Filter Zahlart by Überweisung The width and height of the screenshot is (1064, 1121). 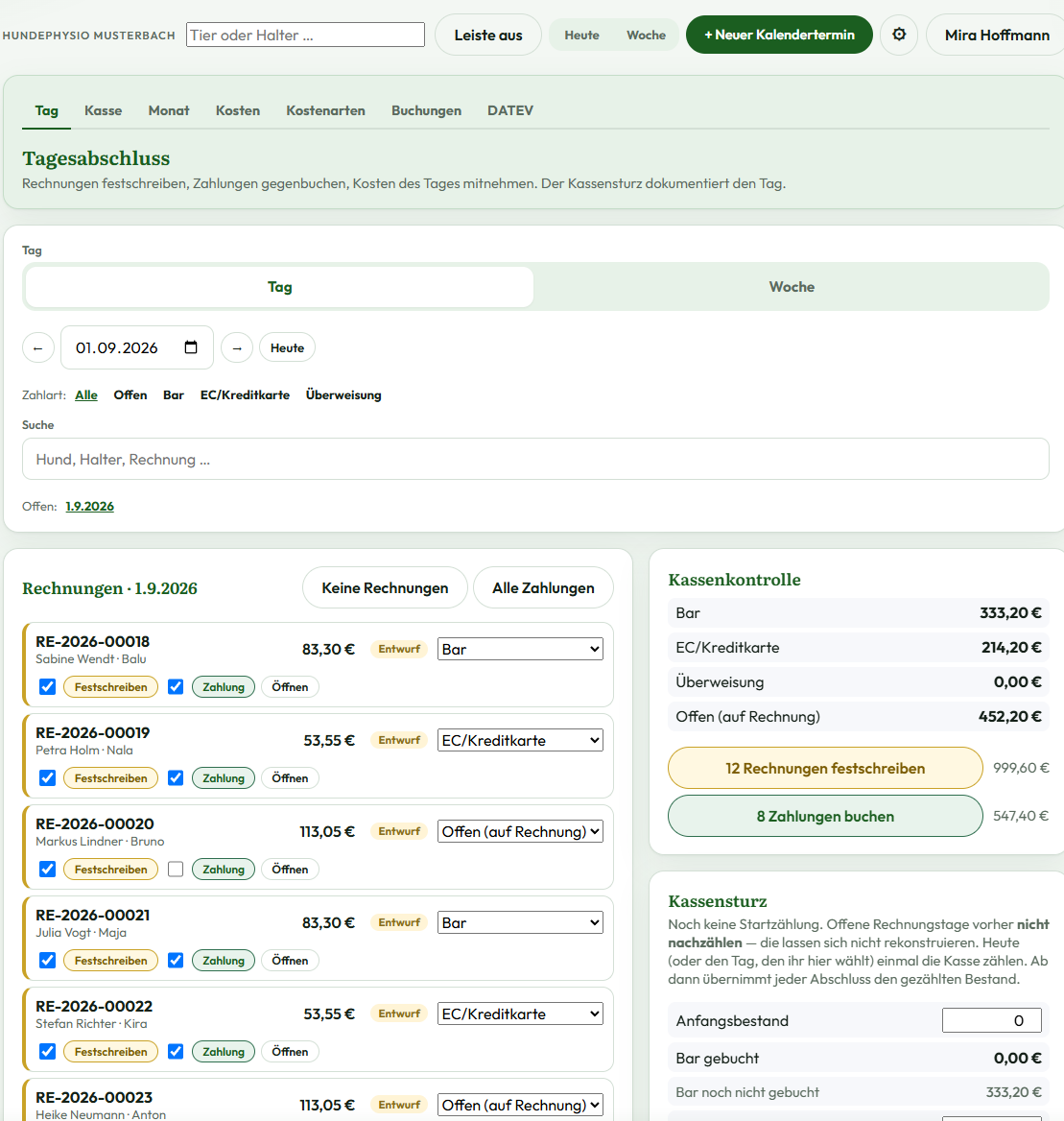tap(343, 394)
